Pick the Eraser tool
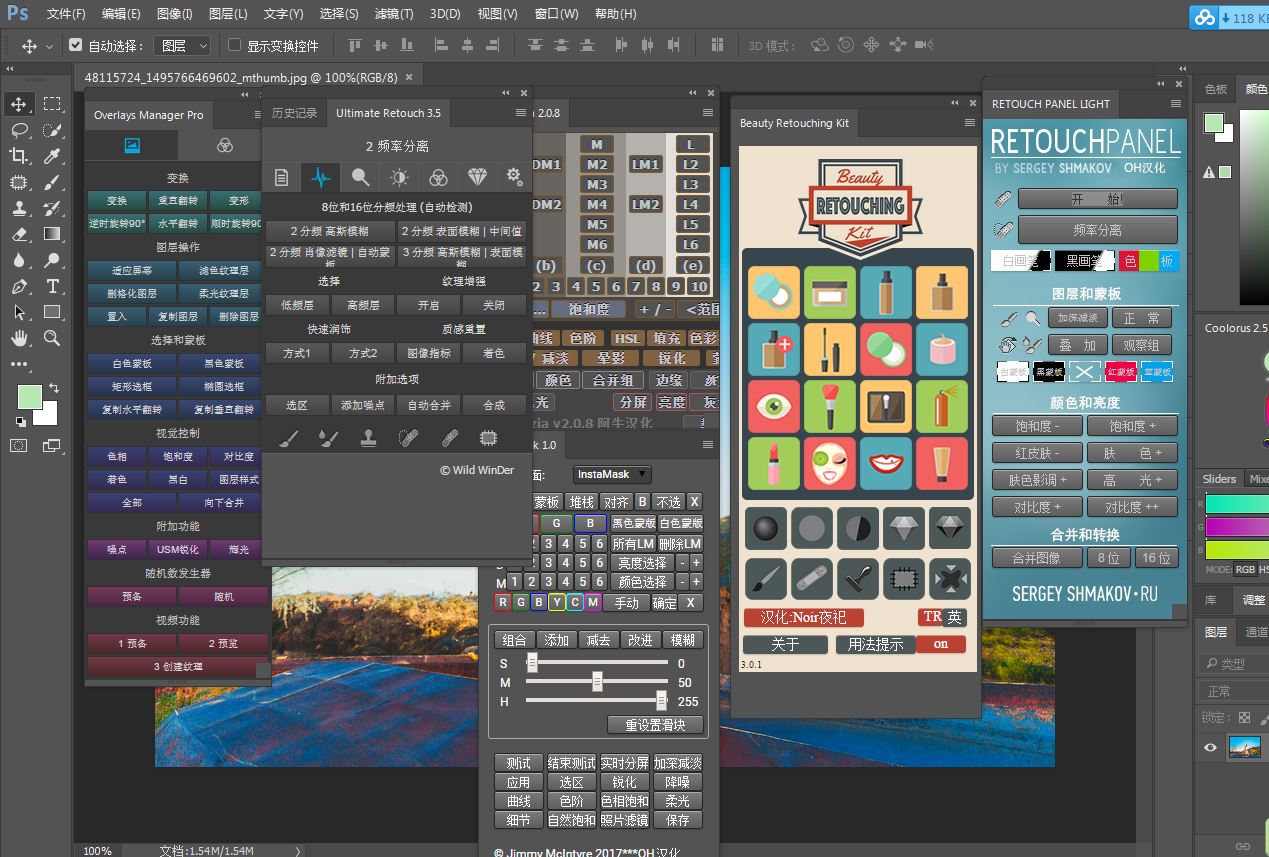 tap(19, 234)
